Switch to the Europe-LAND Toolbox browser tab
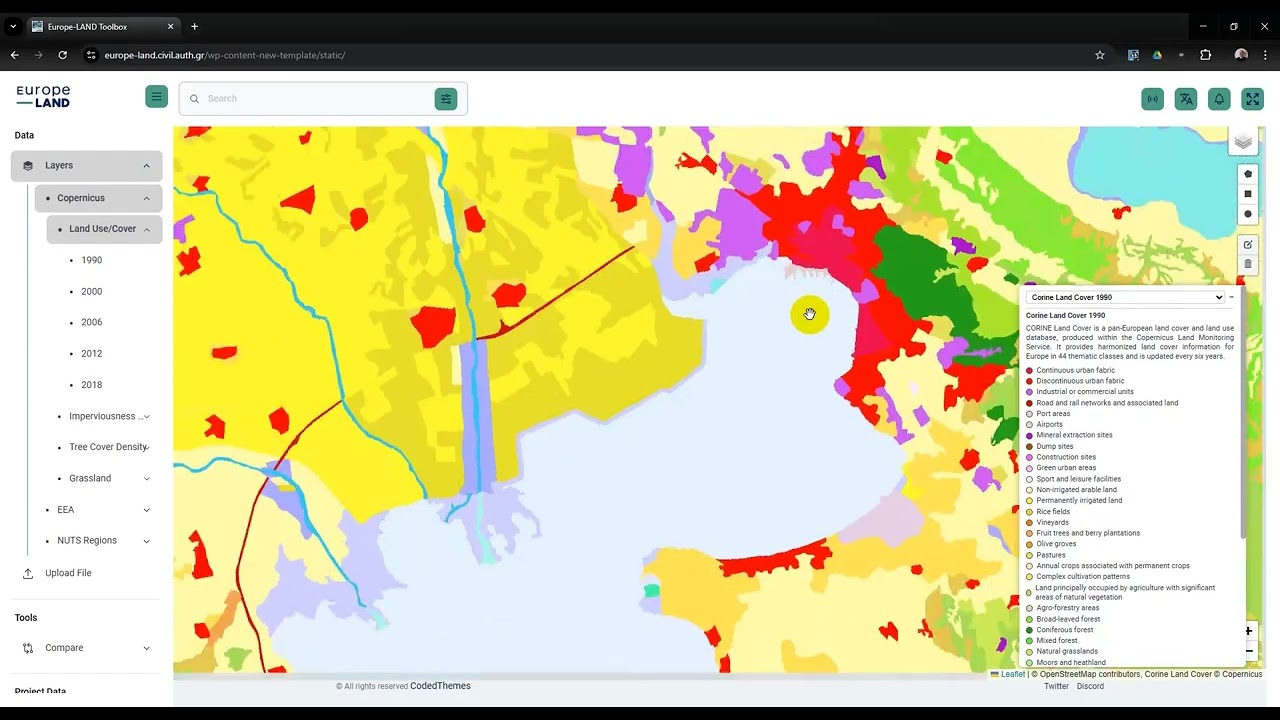Screen dimensions: 1280x720 103,26
